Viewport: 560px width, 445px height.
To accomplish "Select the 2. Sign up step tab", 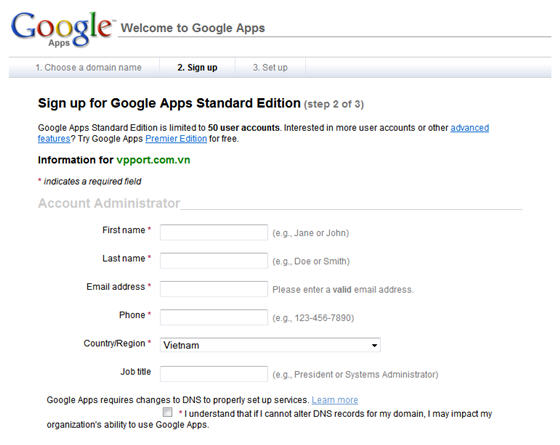I will coord(197,68).
